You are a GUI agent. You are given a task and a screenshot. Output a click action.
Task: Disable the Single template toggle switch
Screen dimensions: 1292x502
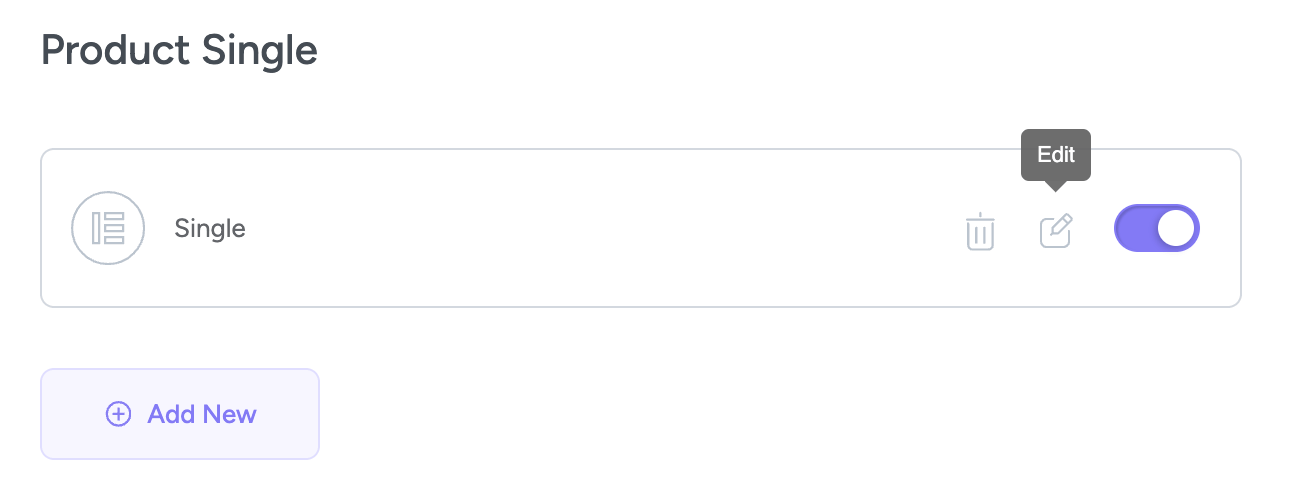(1156, 228)
